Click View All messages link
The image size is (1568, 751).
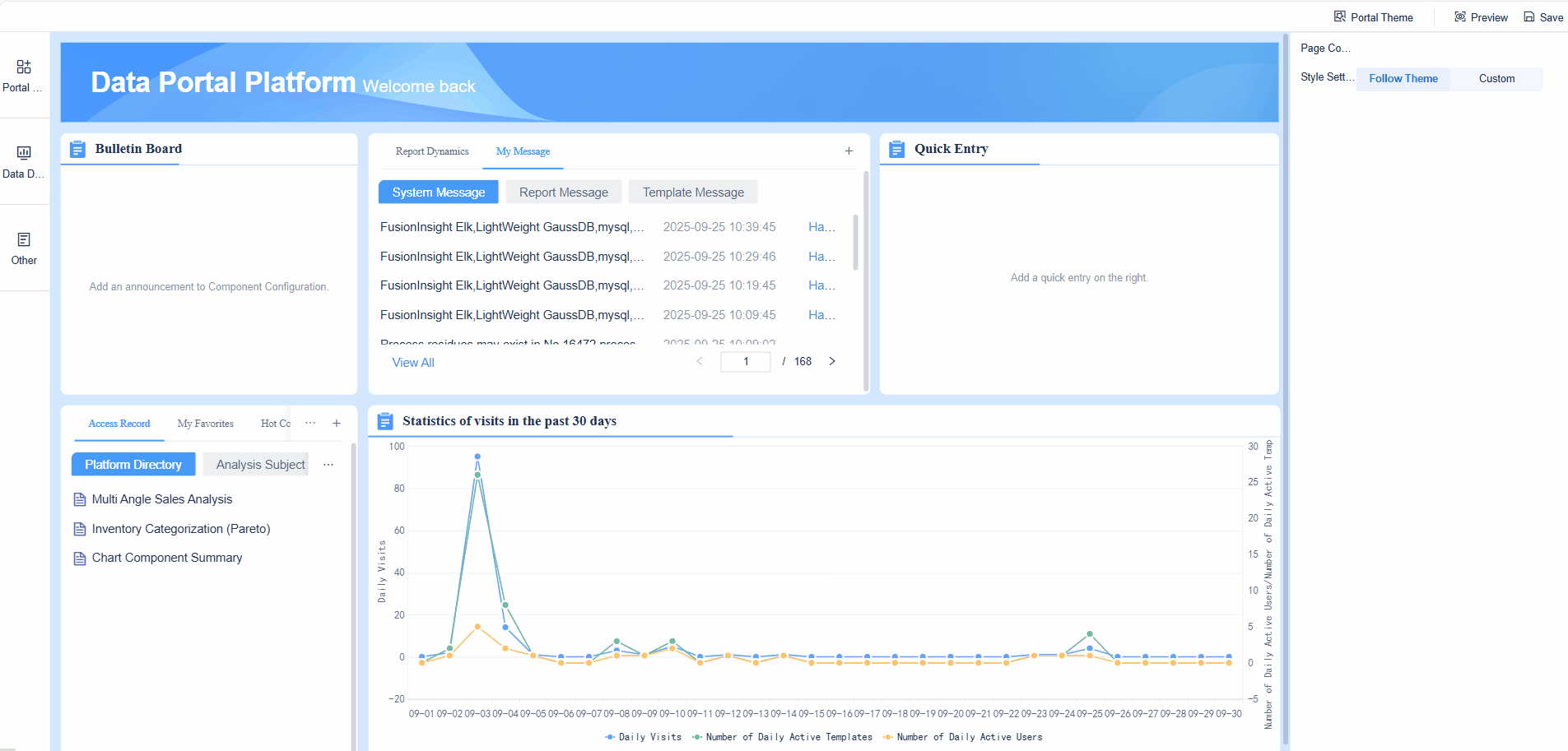pos(413,363)
